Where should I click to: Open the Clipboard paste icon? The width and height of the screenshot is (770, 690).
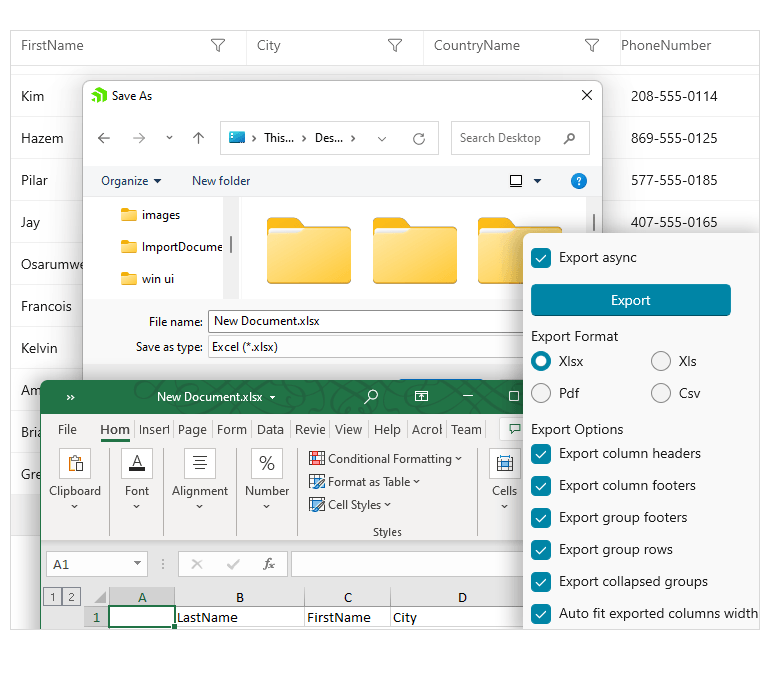[75, 463]
